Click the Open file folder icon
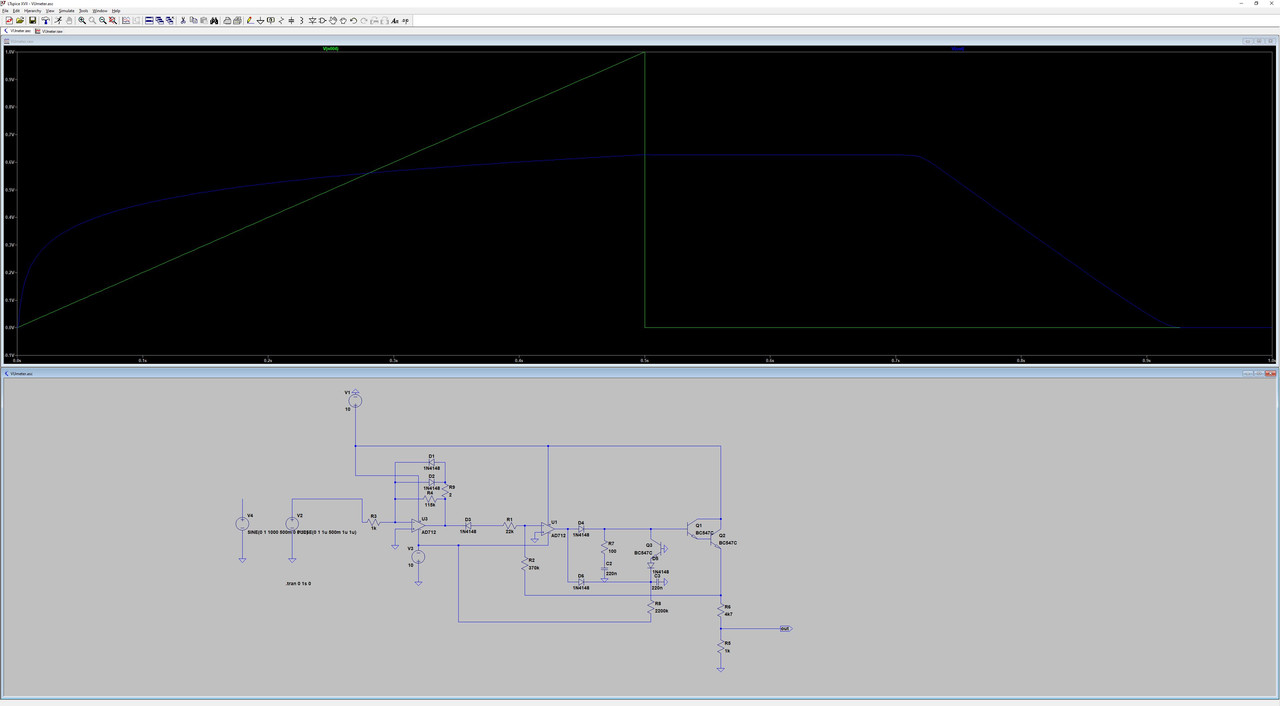This screenshot has width=1280, height=706. click(x=20, y=20)
